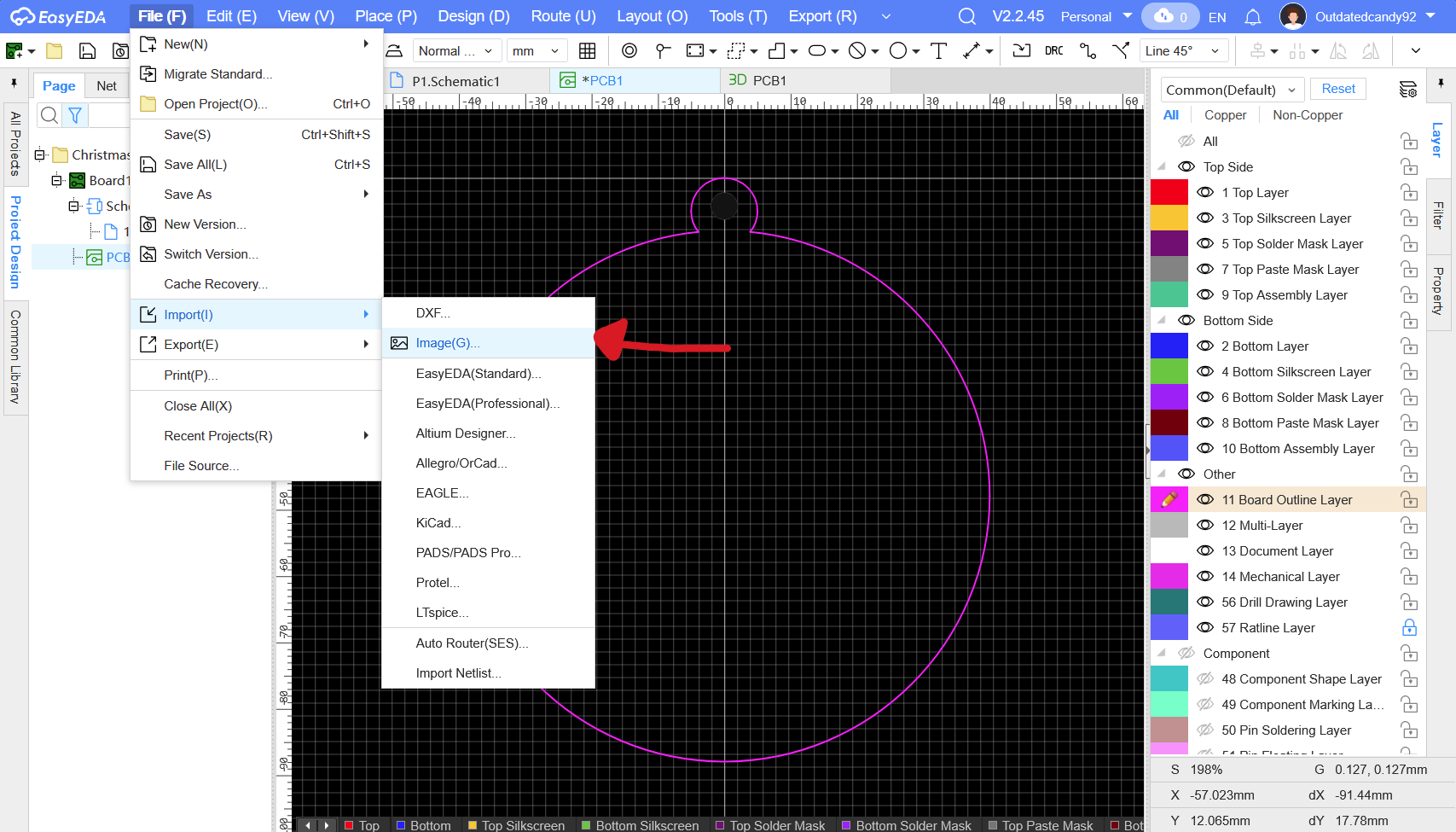Screen dimensions: 1456x832
Task: Click the filter funnel icon in project panel
Action: pyautogui.click(x=75, y=115)
